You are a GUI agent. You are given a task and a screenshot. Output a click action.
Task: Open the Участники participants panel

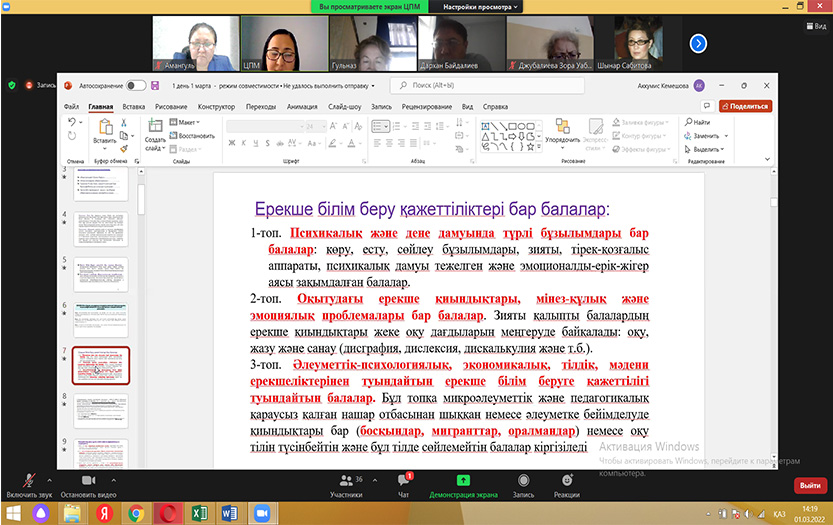346,481
